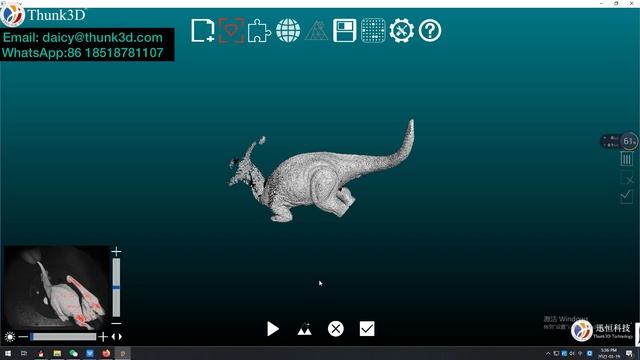Click the red-framed scan capture icon
Screen dimensions: 640x360
click(x=231, y=31)
